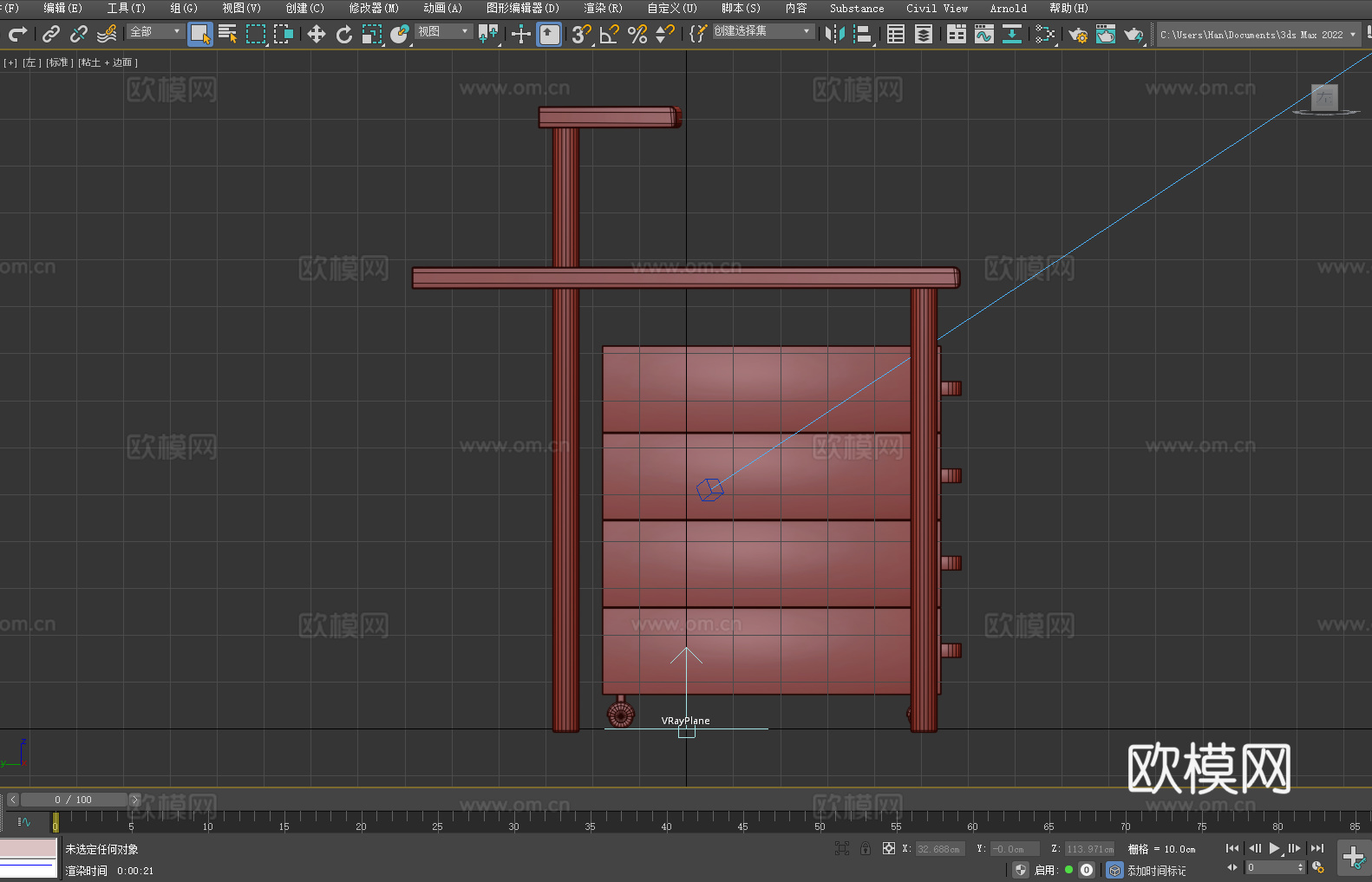This screenshot has width=1372, height=882.
Task: Open the viewport [+] general menu
Action: click(x=10, y=62)
